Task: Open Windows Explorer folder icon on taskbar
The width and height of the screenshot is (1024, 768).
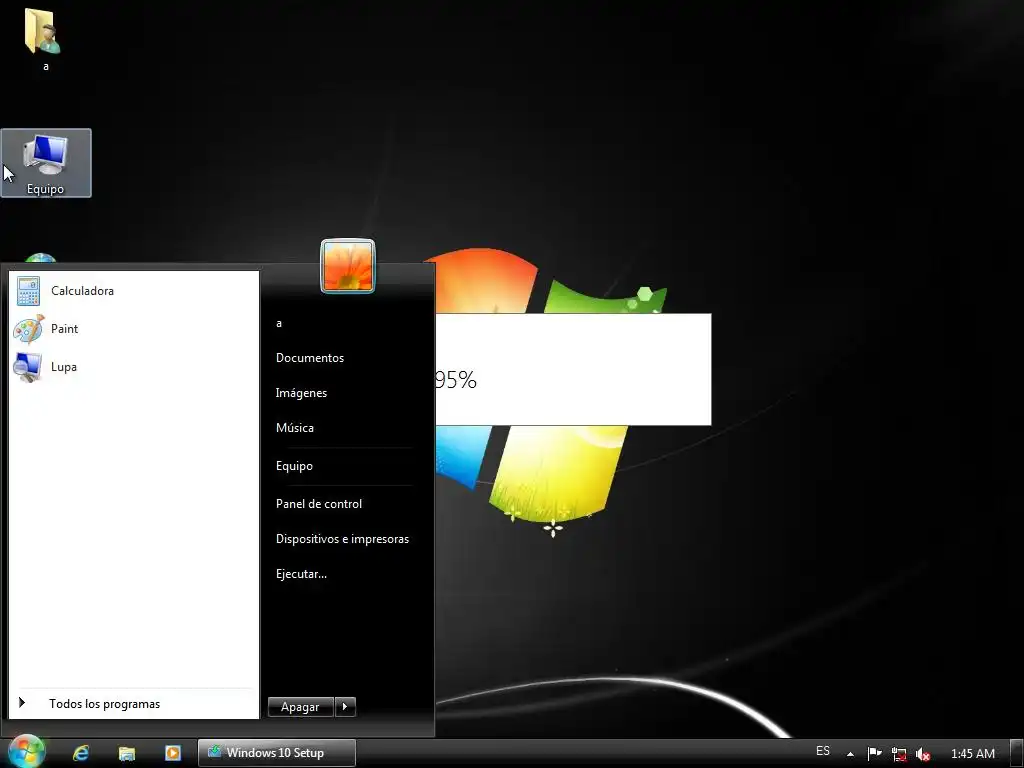Action: point(127,753)
